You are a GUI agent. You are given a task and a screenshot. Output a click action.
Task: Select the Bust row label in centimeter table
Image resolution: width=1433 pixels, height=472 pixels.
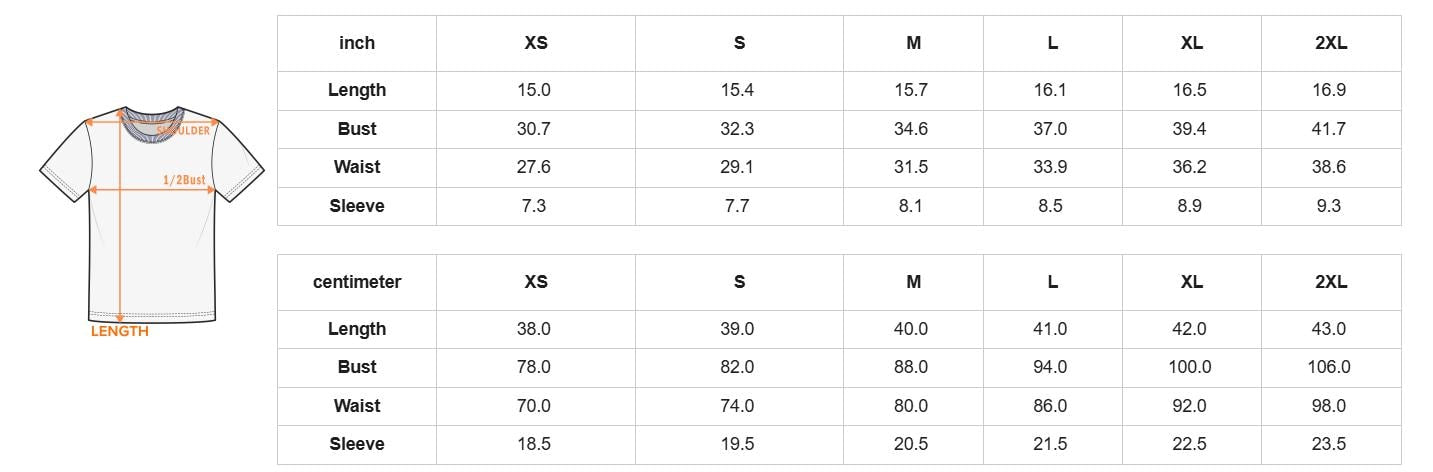[357, 367]
